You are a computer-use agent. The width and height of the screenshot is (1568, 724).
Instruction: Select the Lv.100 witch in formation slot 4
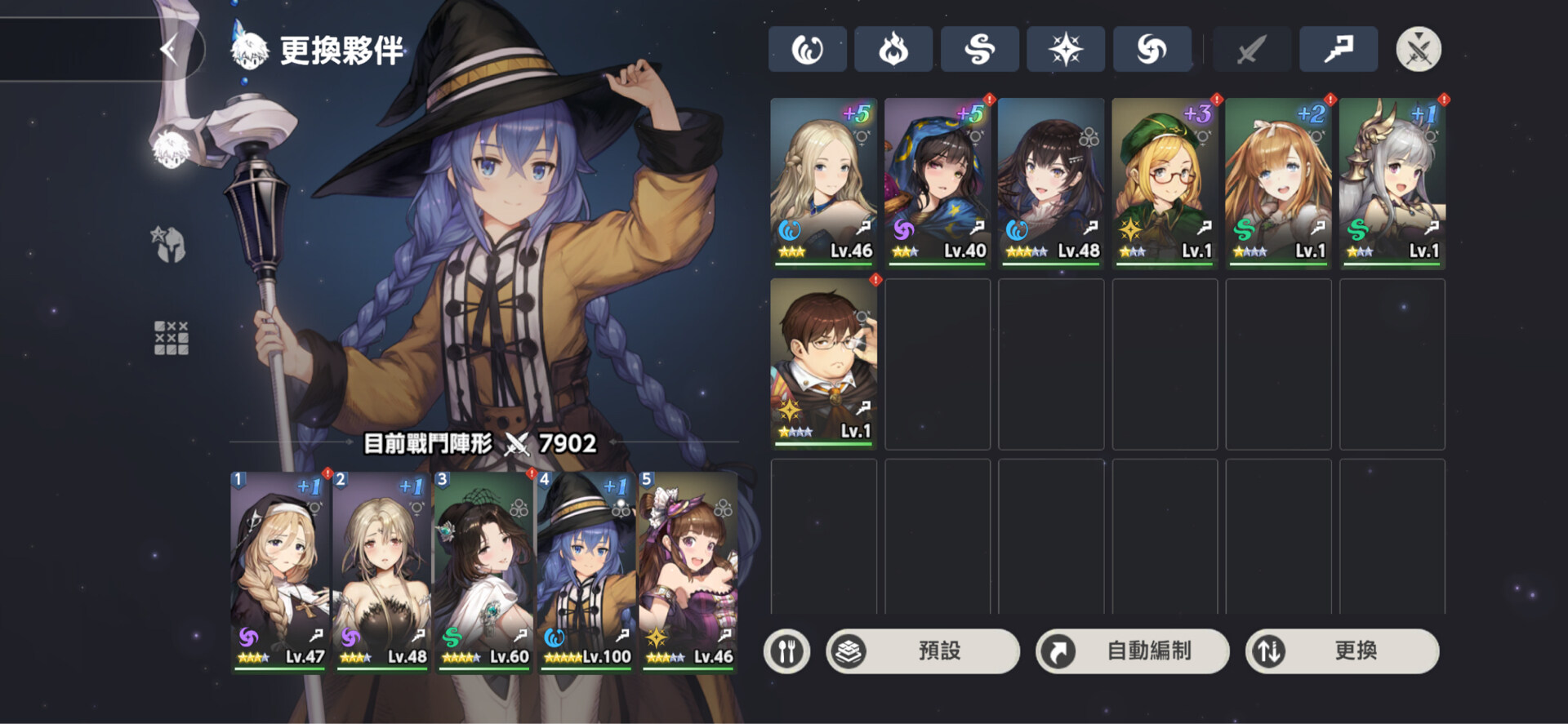pyautogui.click(x=586, y=571)
